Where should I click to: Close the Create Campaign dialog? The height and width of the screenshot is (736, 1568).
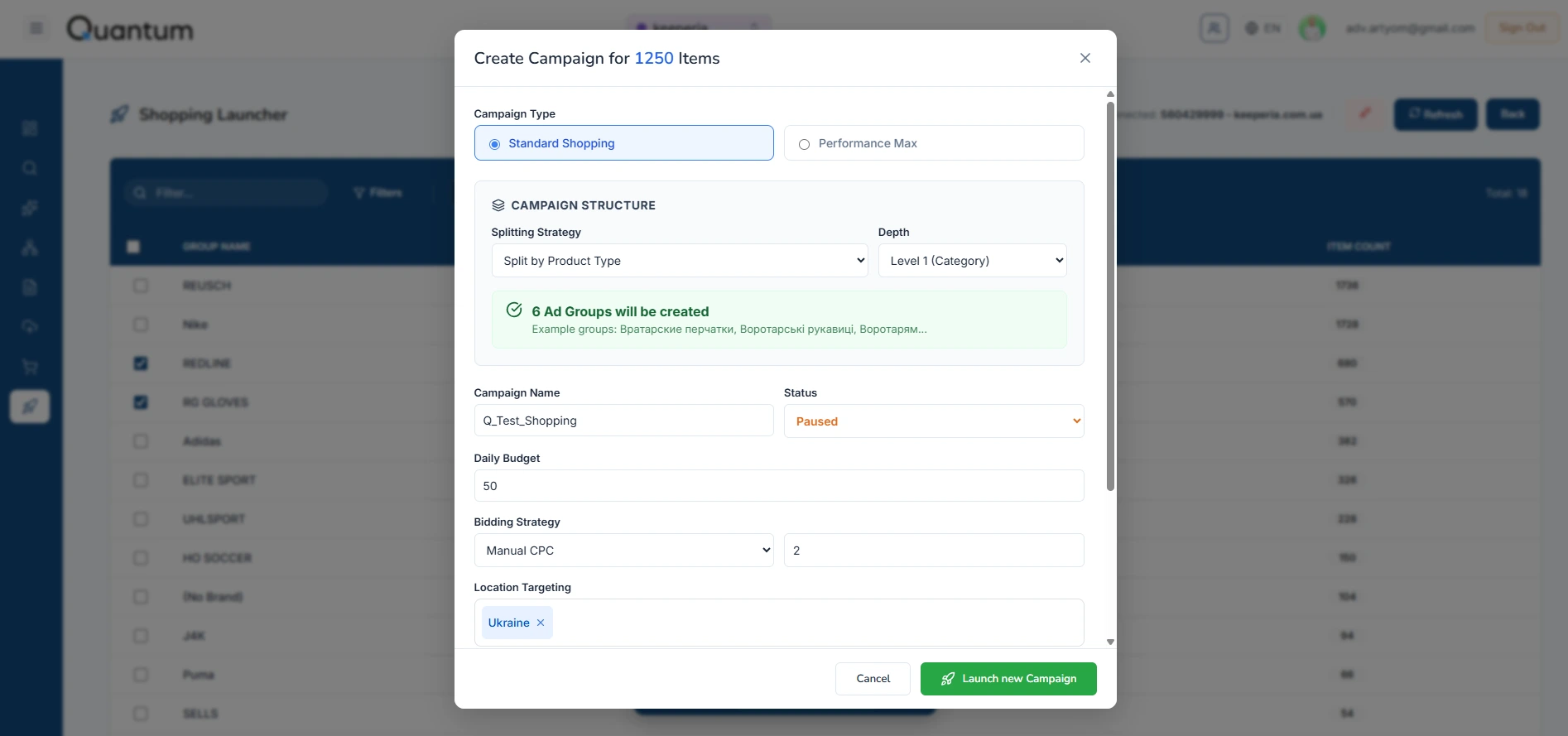1085,58
